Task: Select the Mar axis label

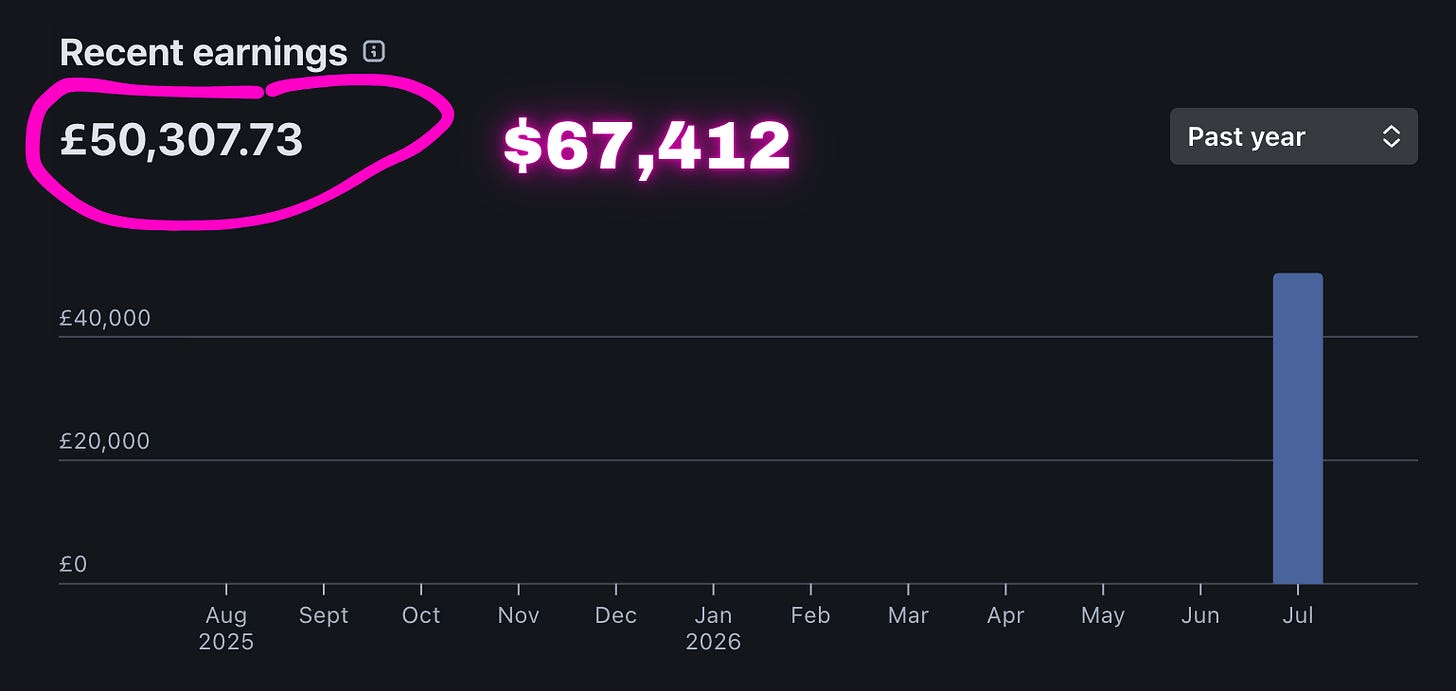Action: 908,615
